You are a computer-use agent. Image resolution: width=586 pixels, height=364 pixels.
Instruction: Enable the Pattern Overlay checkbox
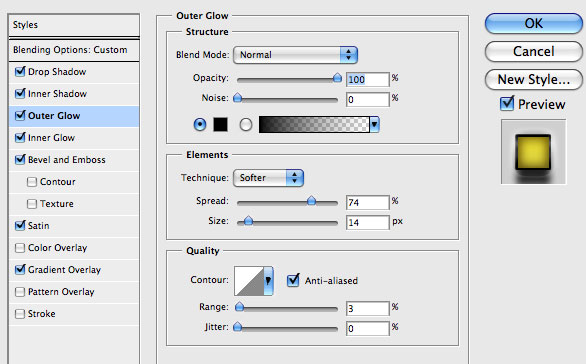tap(20, 292)
